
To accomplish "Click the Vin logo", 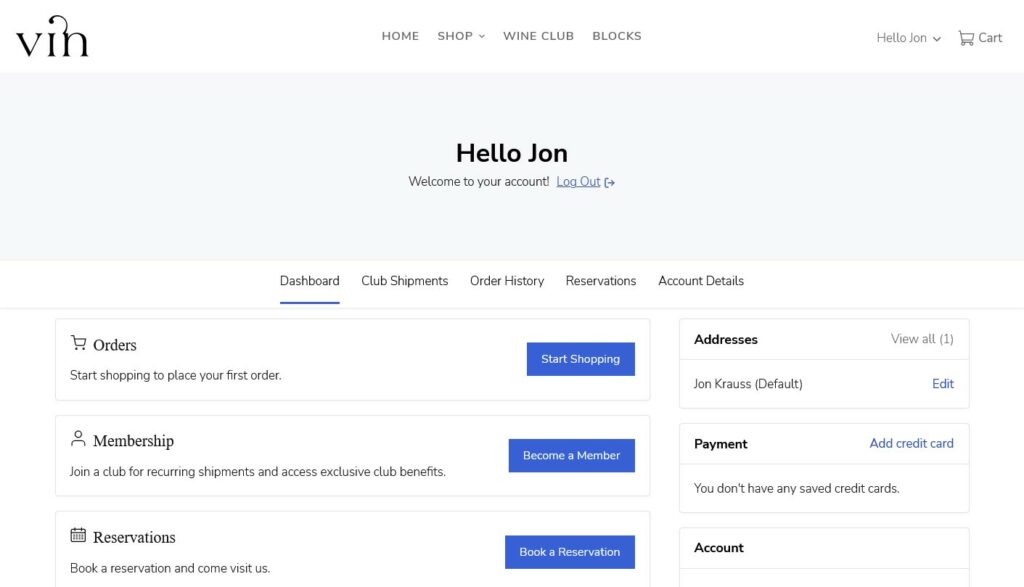I will click(x=51, y=37).
